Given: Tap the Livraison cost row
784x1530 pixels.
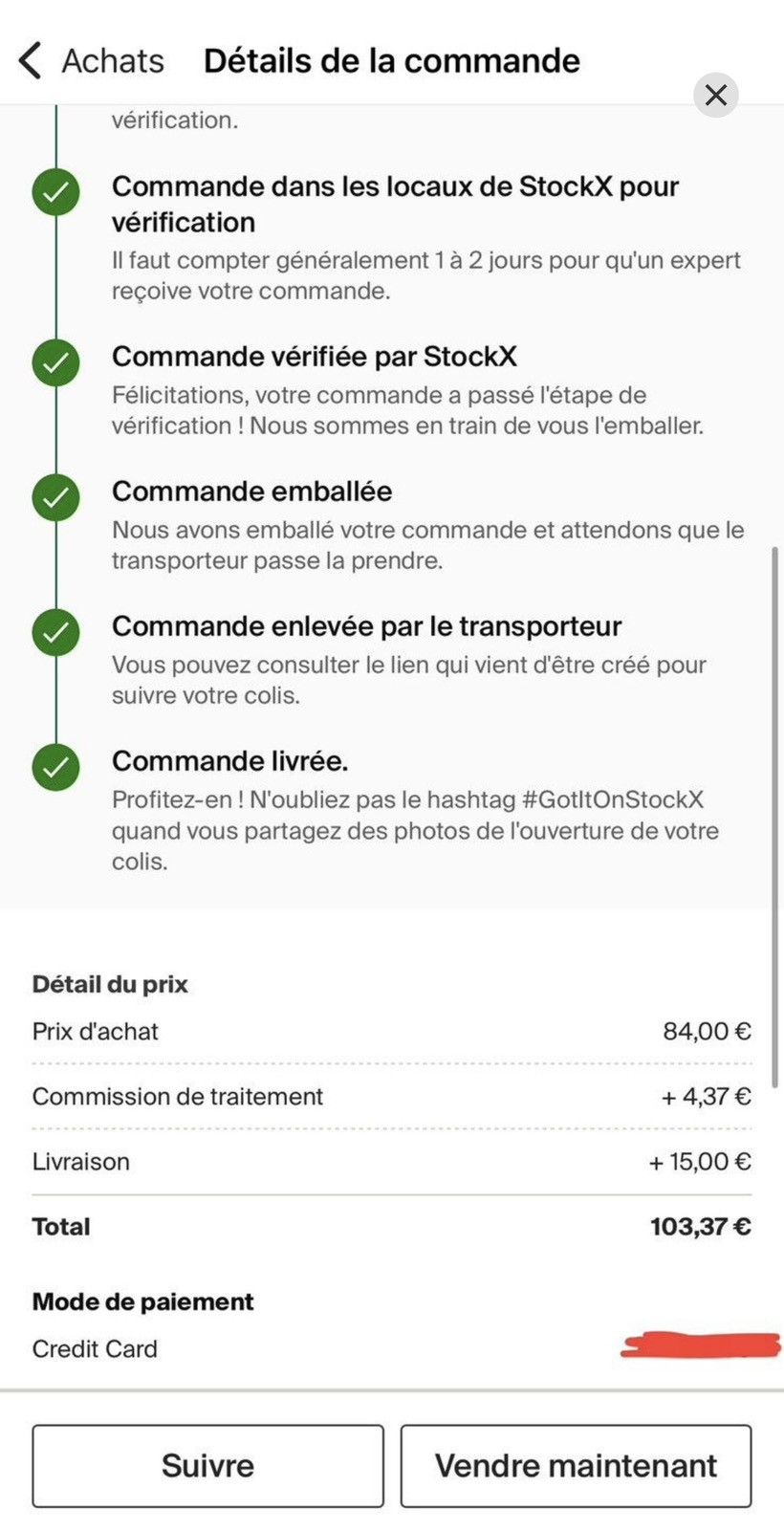Looking at the screenshot, I should (392, 1162).
